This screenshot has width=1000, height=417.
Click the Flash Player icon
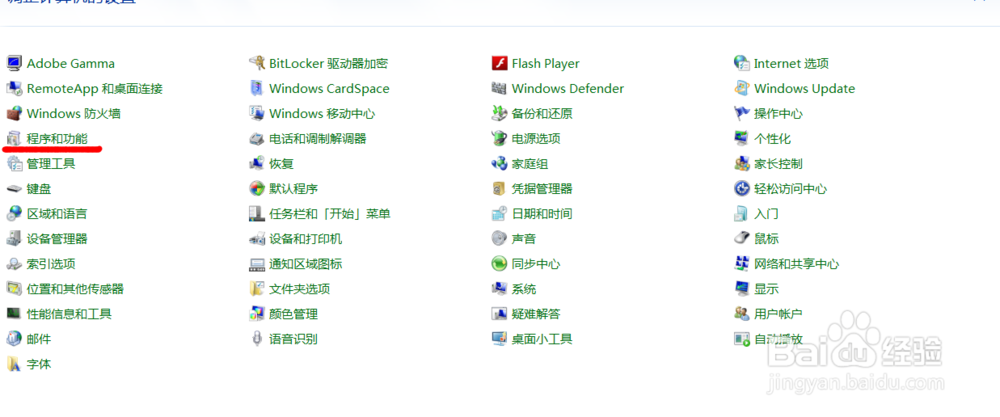pos(499,63)
